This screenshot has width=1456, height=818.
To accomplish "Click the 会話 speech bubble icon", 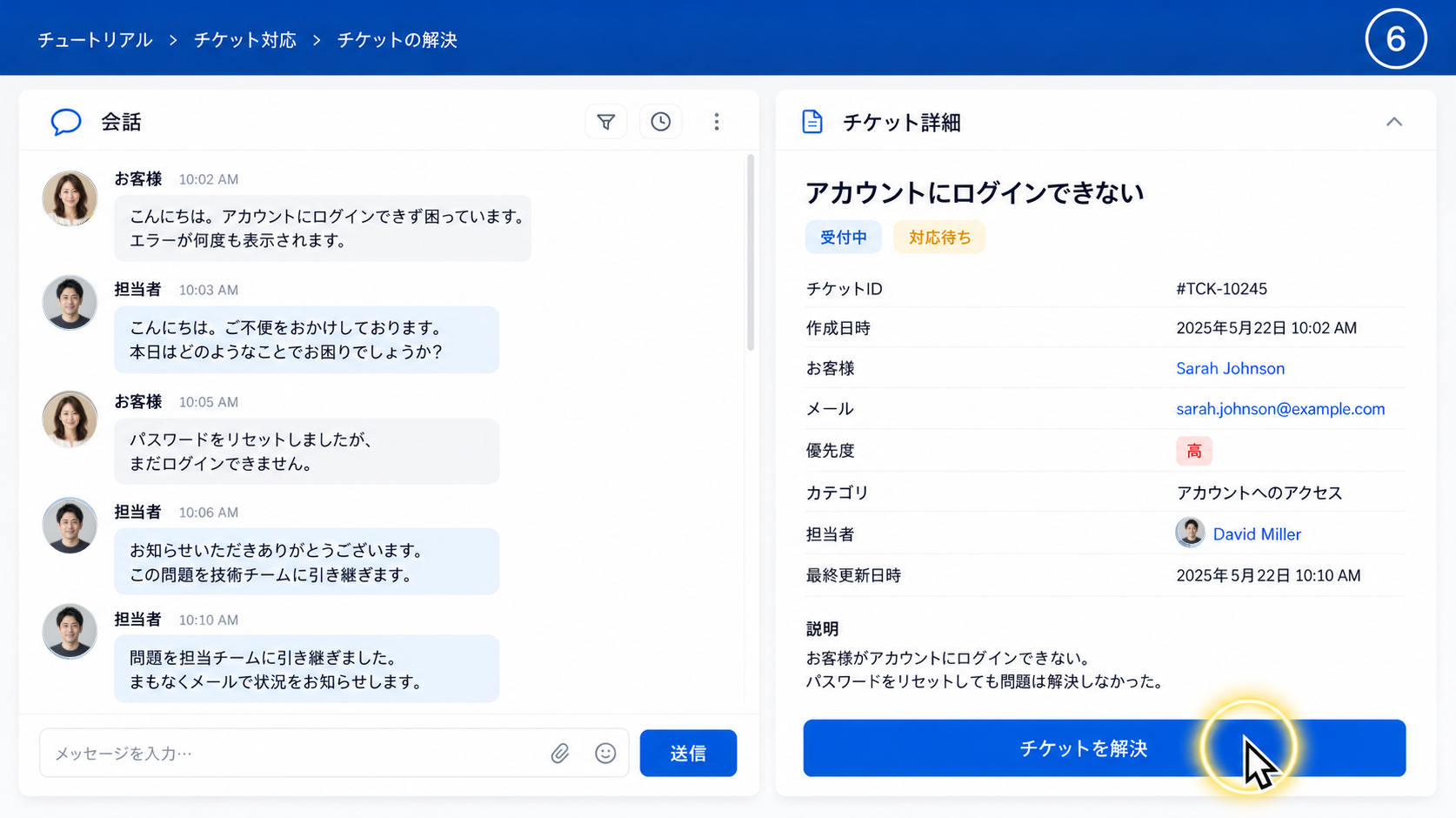I will click(x=66, y=122).
